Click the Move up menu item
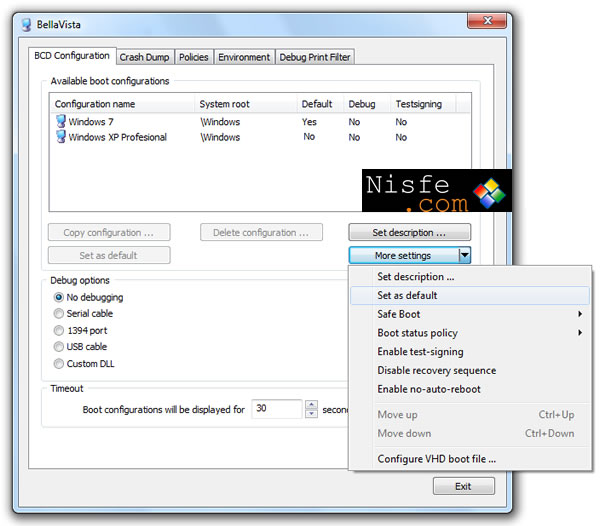The width and height of the screenshot is (600, 526). tap(470, 415)
